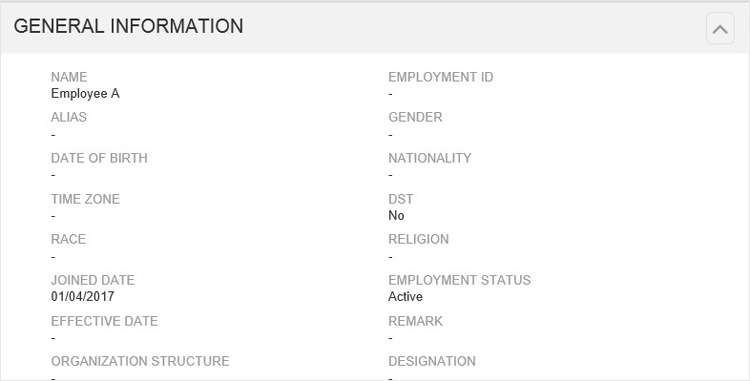
Task: Click the EMPLOYMENT ID label
Action: pyautogui.click(x=441, y=77)
